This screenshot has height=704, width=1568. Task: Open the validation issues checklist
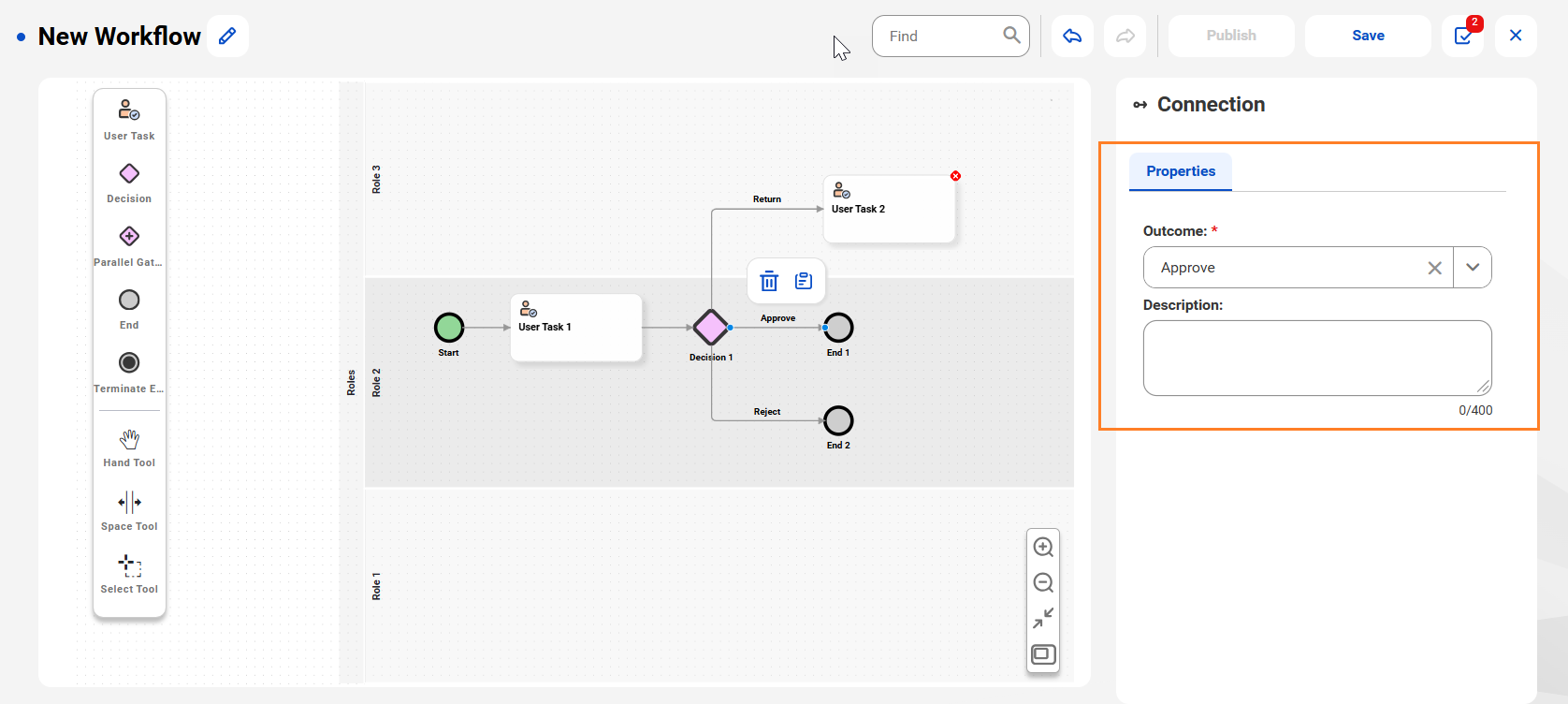pyautogui.click(x=1462, y=36)
